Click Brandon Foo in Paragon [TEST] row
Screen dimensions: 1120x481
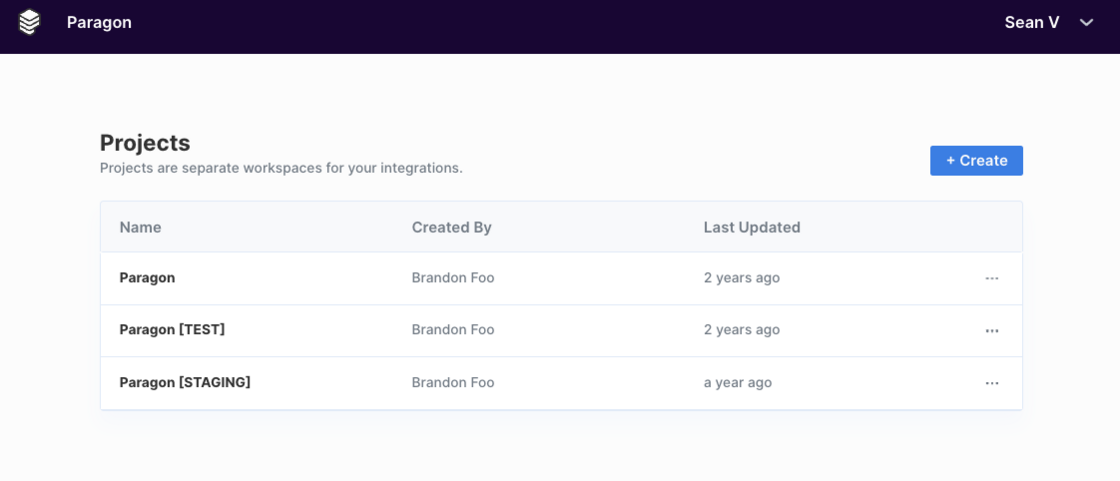point(453,330)
